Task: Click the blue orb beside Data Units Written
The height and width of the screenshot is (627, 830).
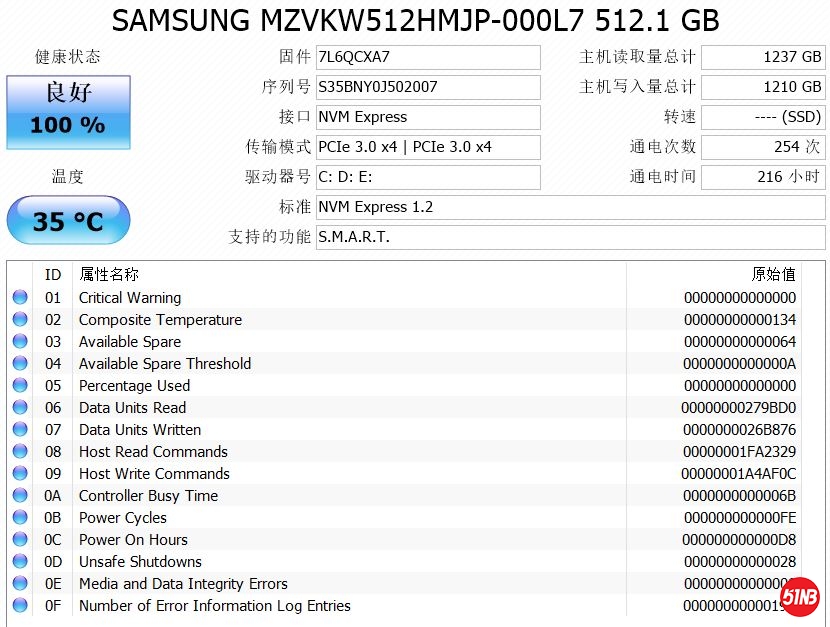Action: 20,430
